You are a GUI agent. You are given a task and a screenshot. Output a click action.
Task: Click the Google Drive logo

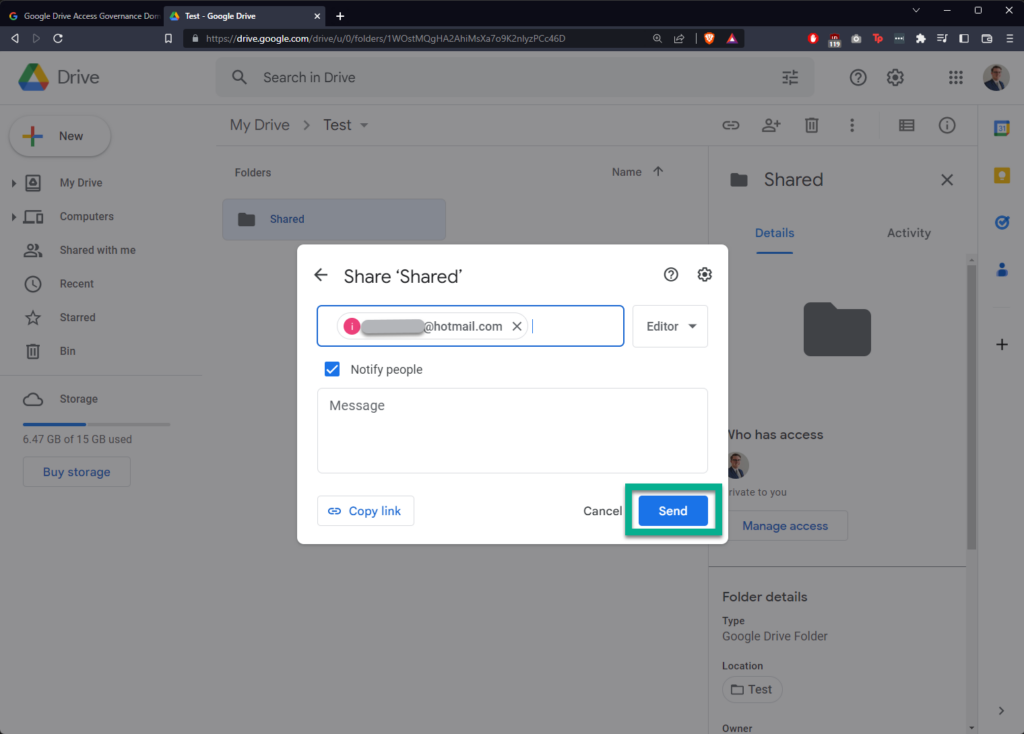pyautogui.click(x=33, y=77)
